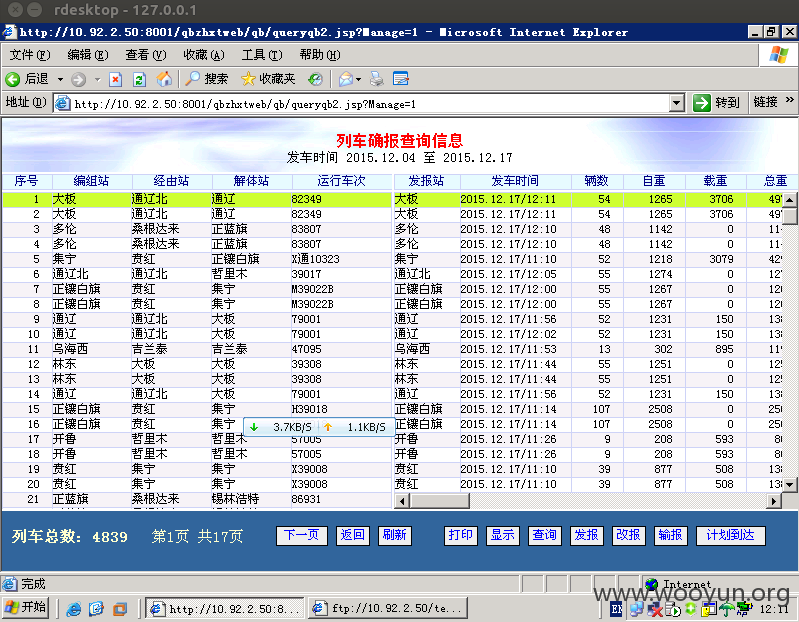Click vertical scrollbar up arrow

tap(789, 200)
